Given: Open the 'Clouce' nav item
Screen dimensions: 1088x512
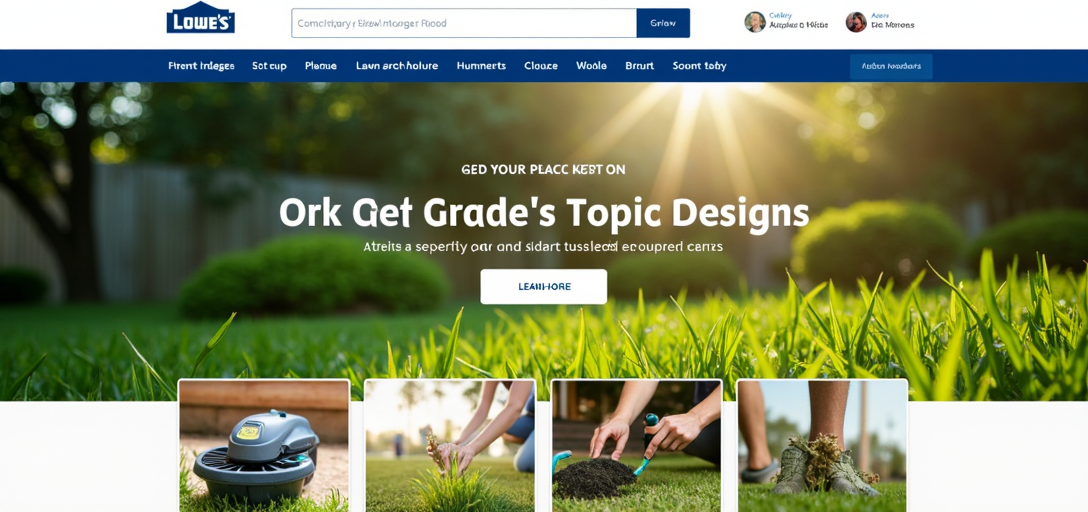Looking at the screenshot, I should 541,66.
